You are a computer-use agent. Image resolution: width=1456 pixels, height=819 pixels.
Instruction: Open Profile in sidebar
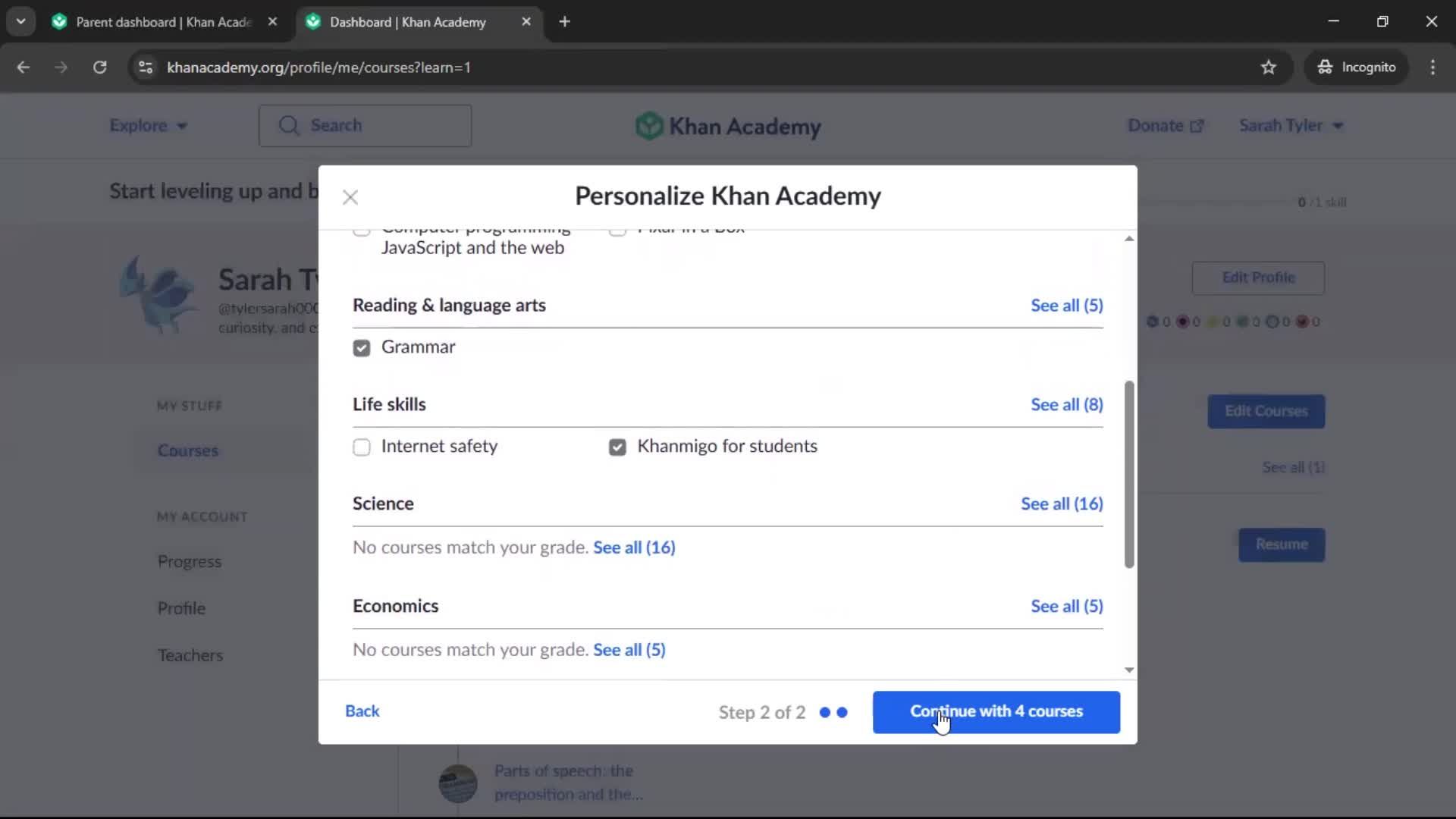[x=181, y=608]
